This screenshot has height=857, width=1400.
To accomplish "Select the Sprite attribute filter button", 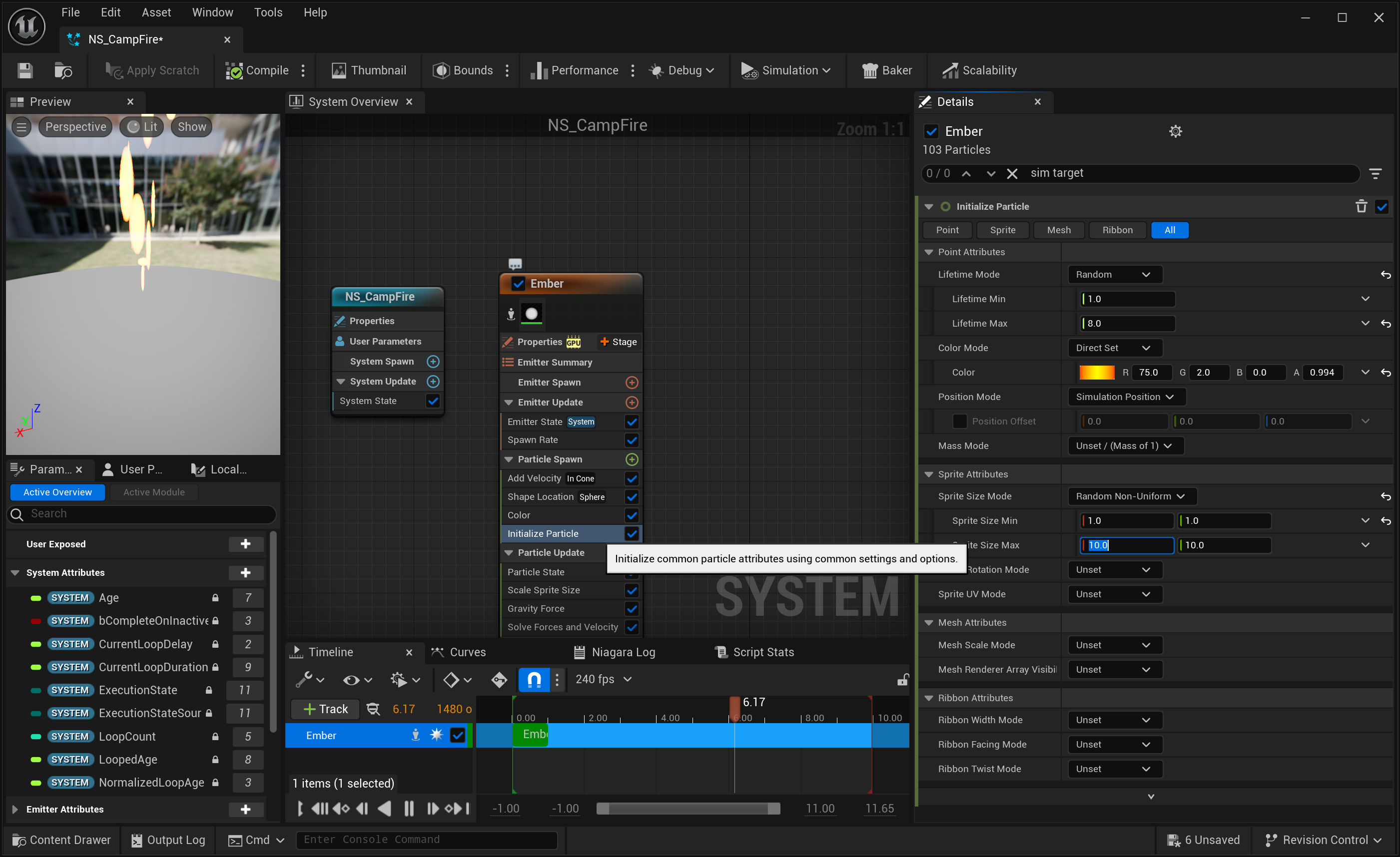I will [x=1002, y=230].
